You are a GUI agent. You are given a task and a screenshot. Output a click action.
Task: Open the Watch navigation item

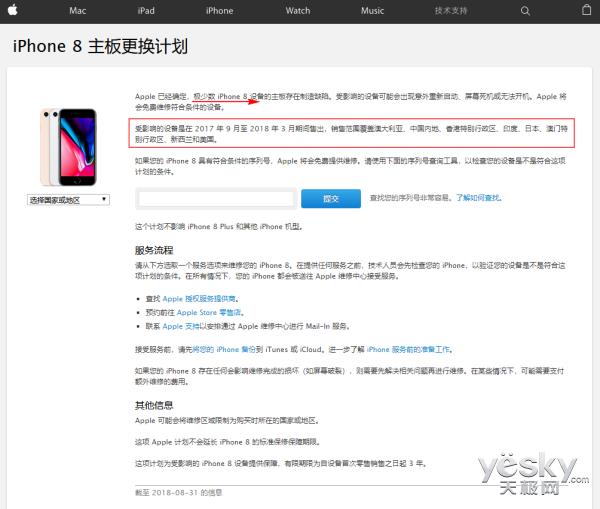[x=298, y=10]
